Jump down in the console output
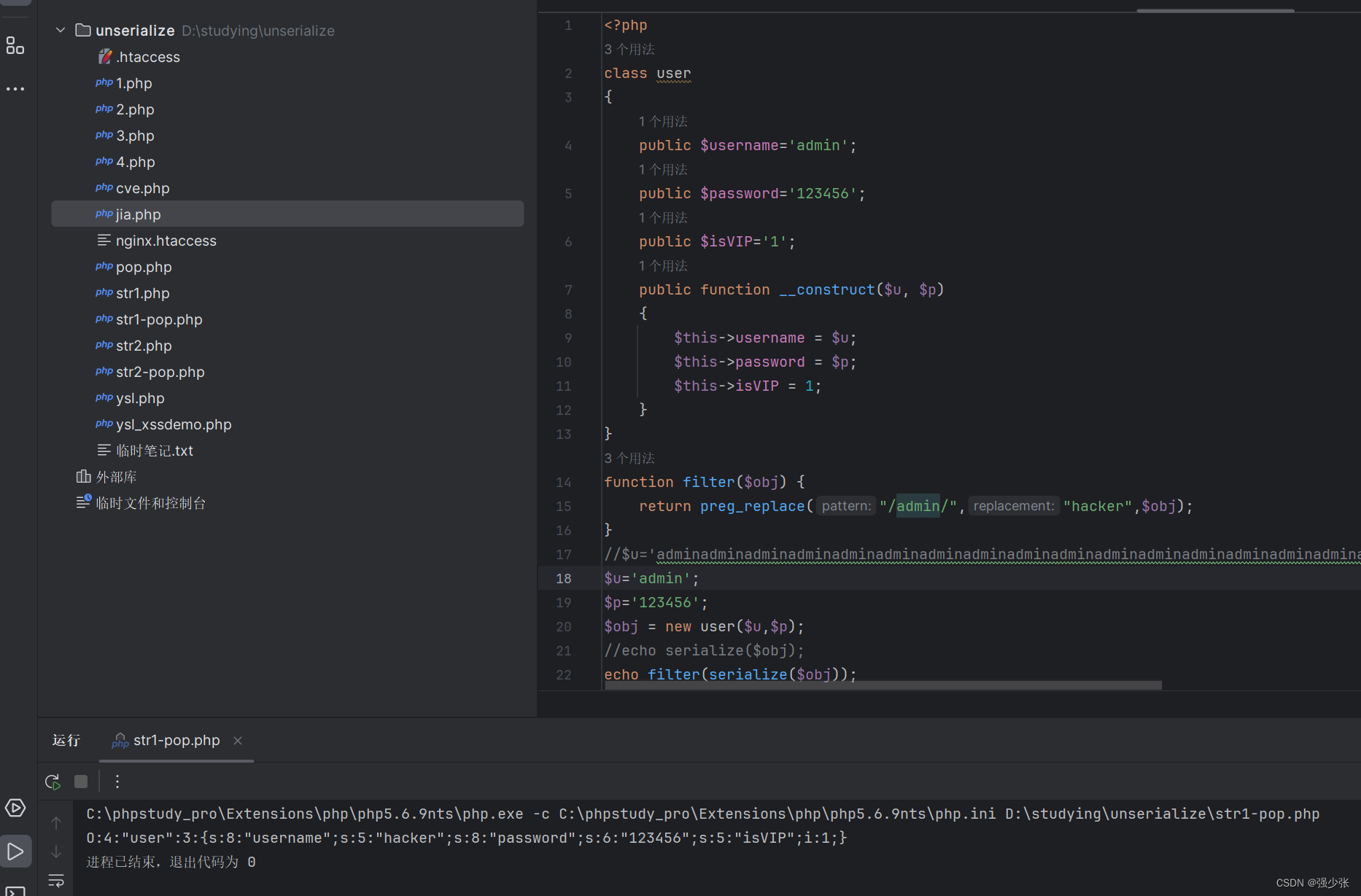This screenshot has height=896, width=1361. coord(56,852)
